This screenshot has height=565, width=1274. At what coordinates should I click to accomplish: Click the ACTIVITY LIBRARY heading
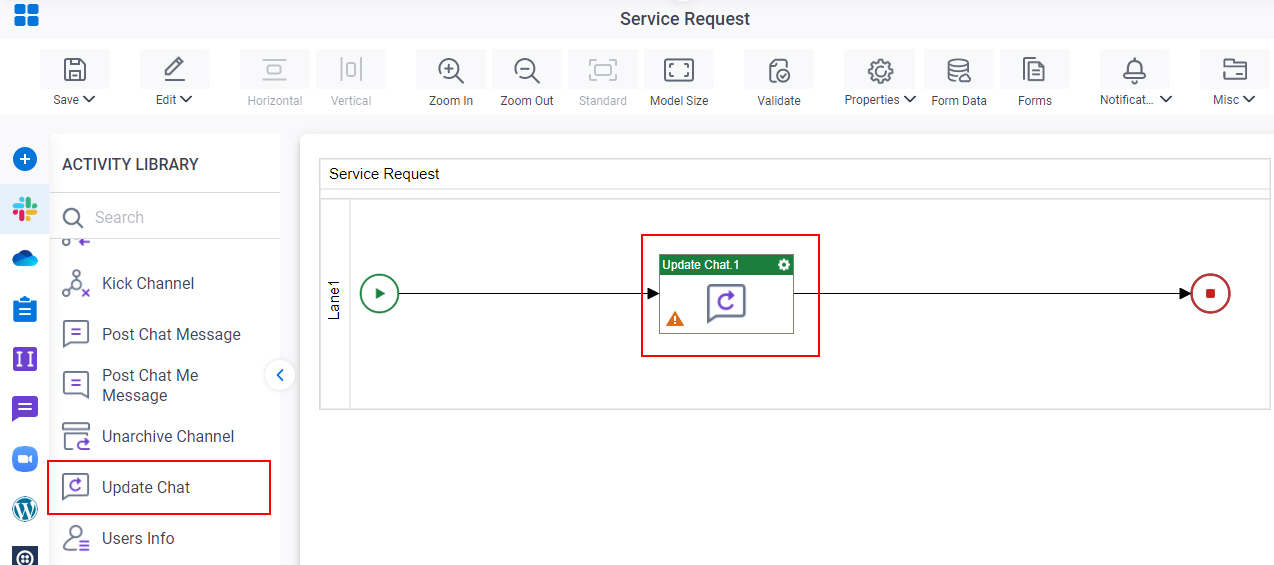[130, 164]
